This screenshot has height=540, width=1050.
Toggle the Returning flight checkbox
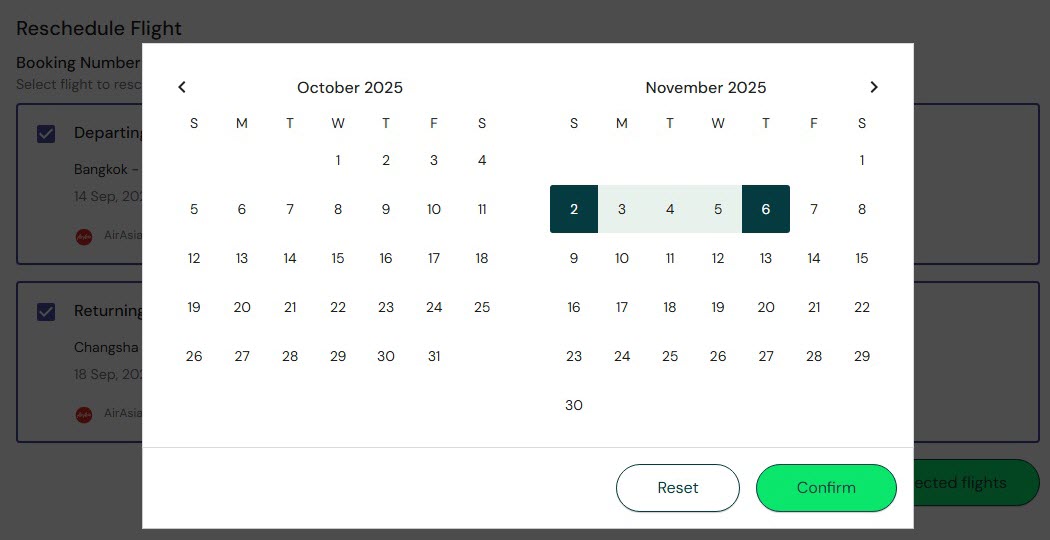[46, 312]
